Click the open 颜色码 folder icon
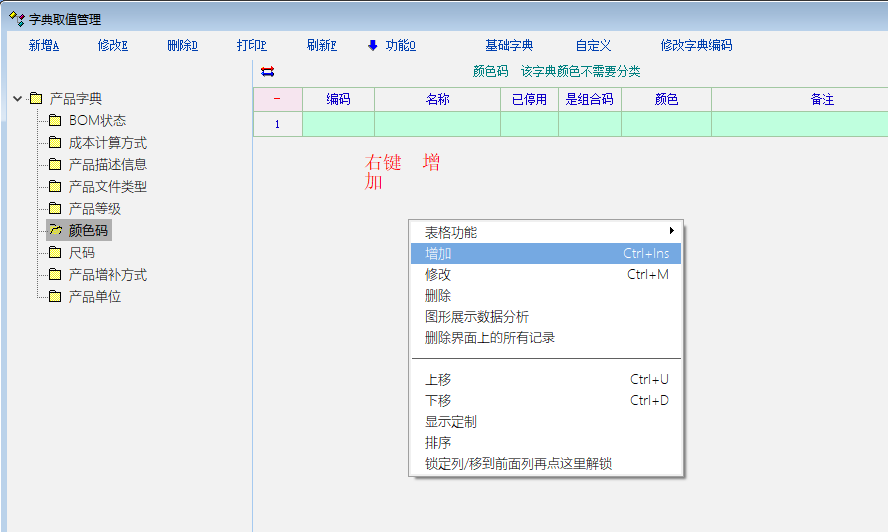 56,230
